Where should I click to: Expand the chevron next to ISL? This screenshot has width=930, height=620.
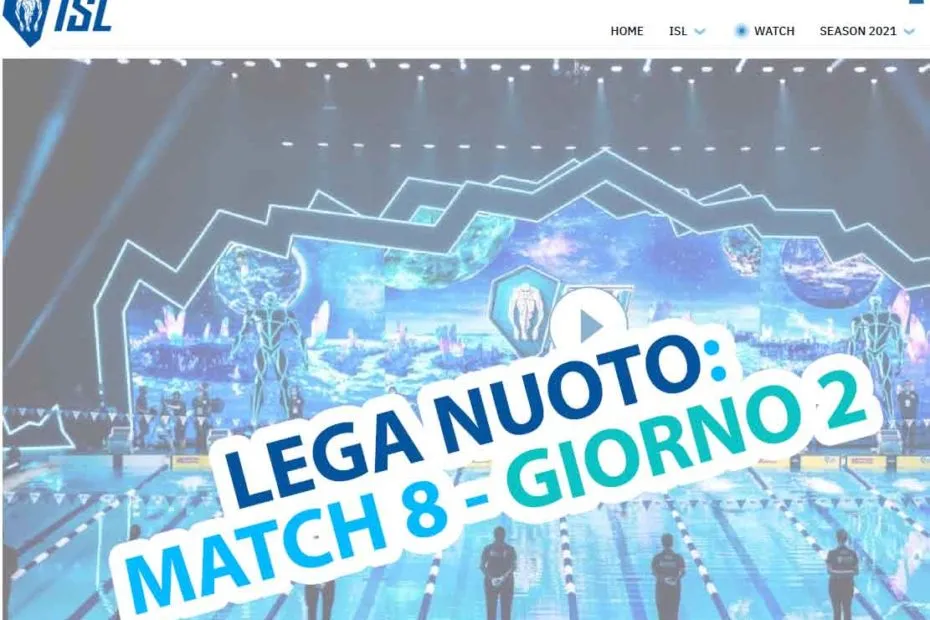(700, 31)
